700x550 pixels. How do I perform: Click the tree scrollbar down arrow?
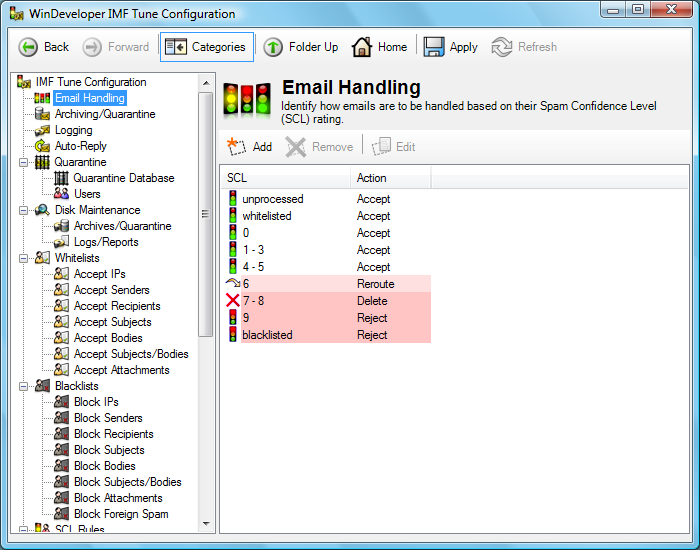pyautogui.click(x=206, y=524)
